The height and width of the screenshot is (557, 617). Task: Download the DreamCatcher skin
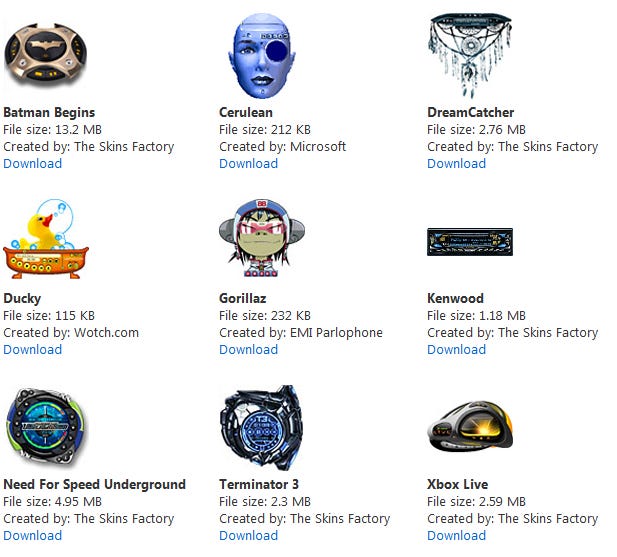(x=456, y=163)
